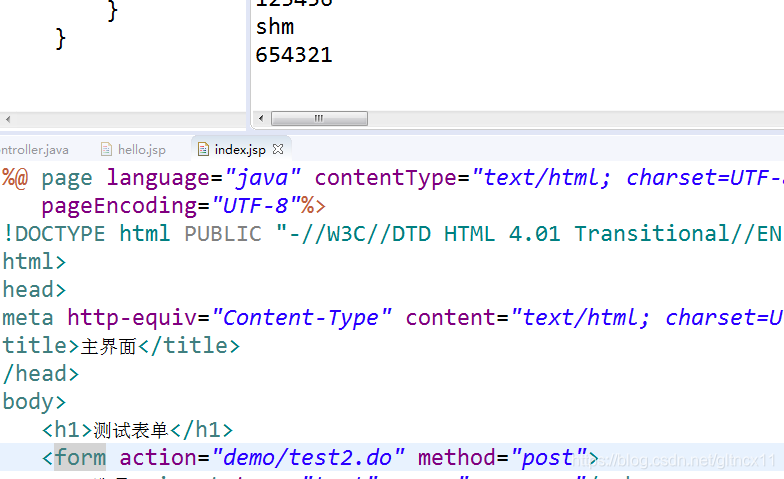Click the html> tag line
This screenshot has width=784, height=479.
34,262
